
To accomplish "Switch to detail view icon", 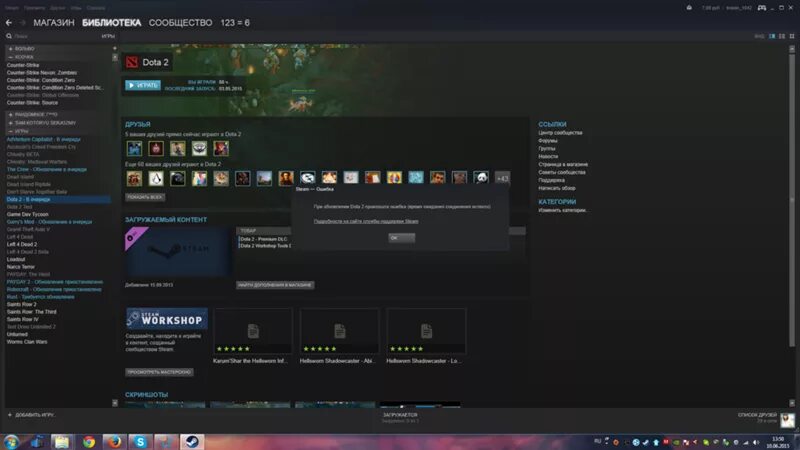I will (772, 36).
